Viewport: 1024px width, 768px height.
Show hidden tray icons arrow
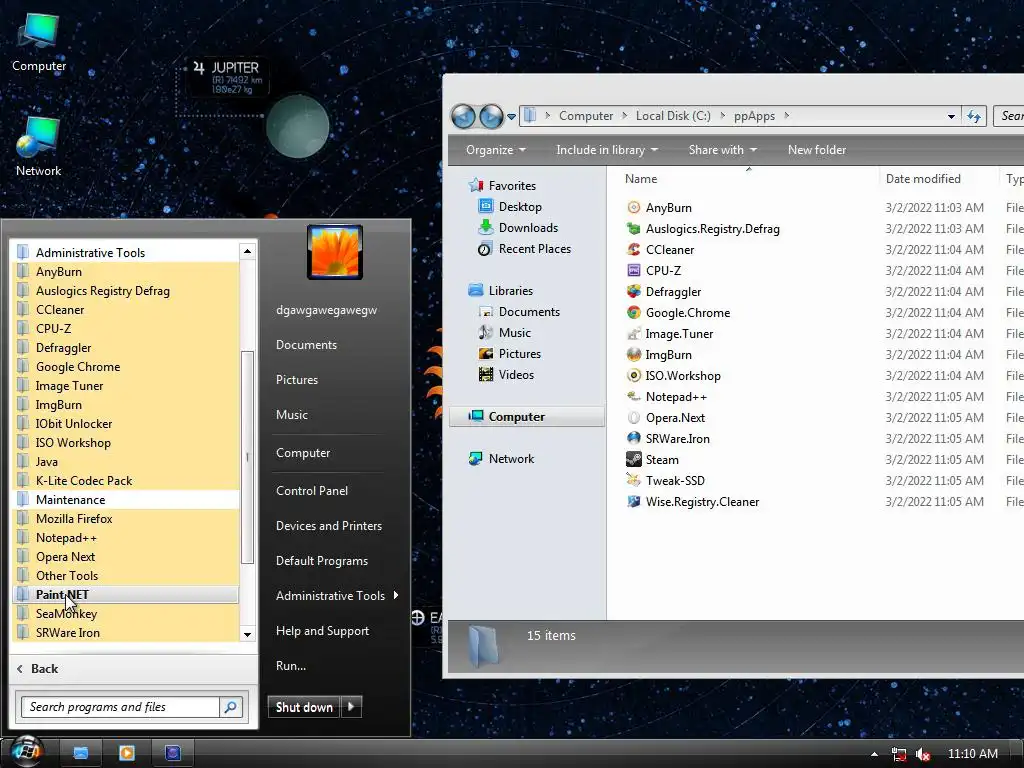coord(874,754)
